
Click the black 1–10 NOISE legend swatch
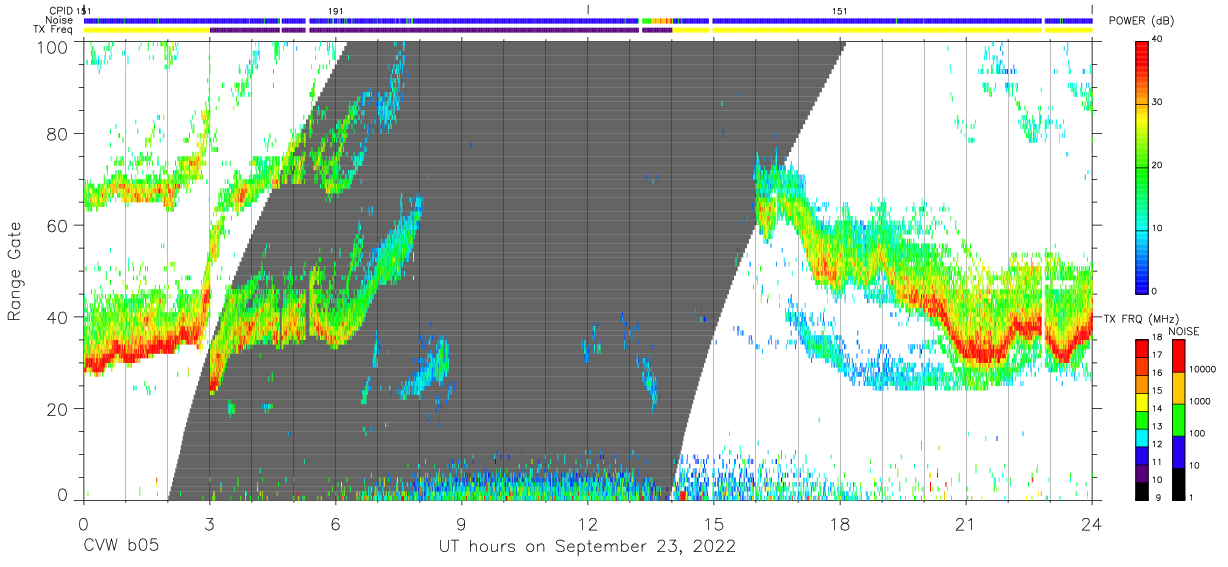click(x=1177, y=484)
